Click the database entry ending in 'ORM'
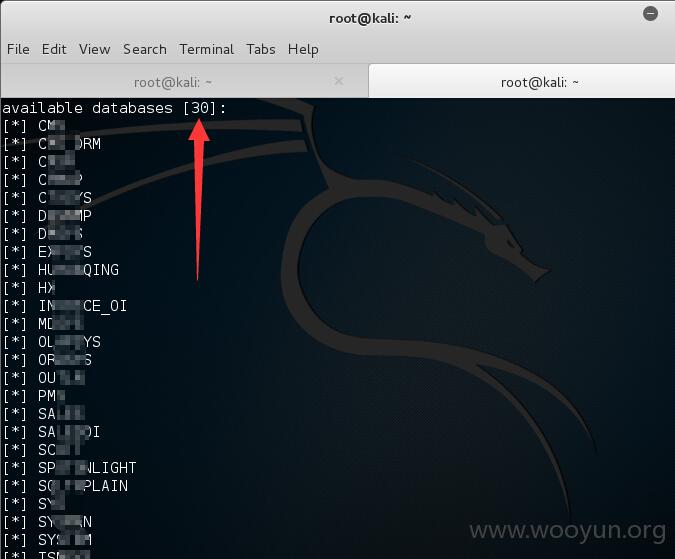Viewport: 675px width, 559px height. click(x=52, y=144)
